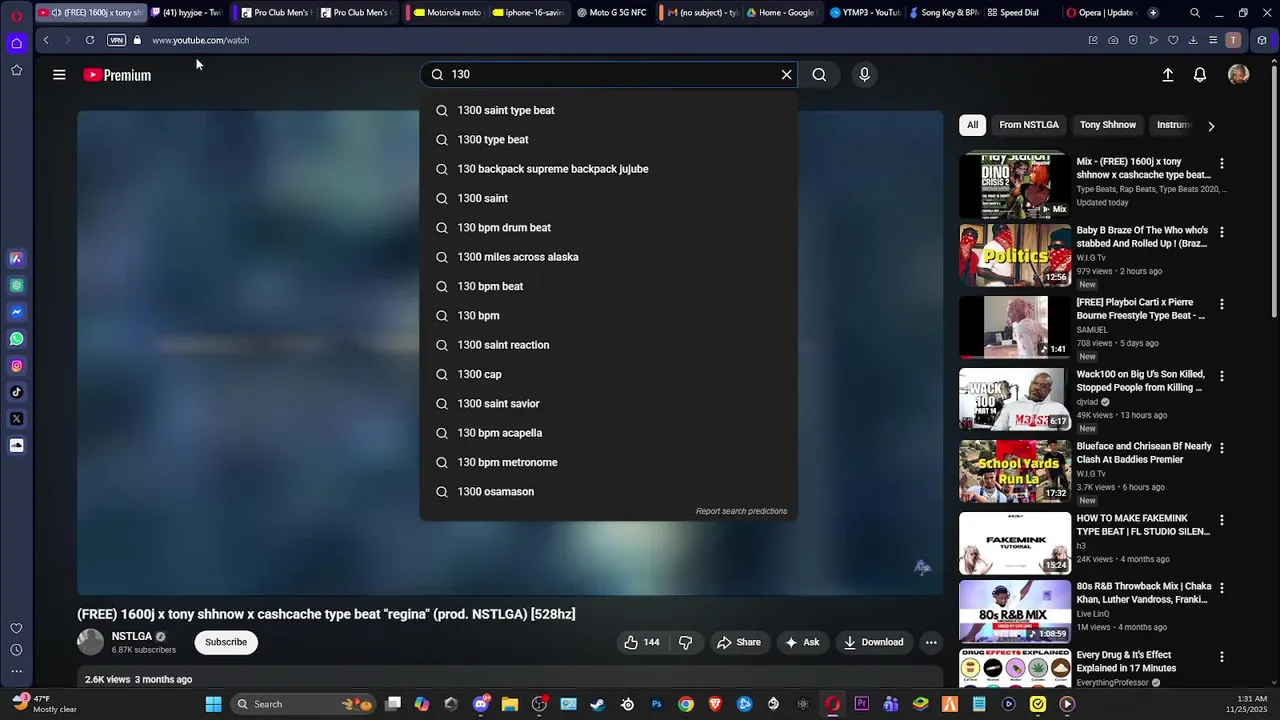Viewport: 1280px width, 720px height.
Task: Choose suggestion '130 bpm drum beat'
Action: click(608, 228)
